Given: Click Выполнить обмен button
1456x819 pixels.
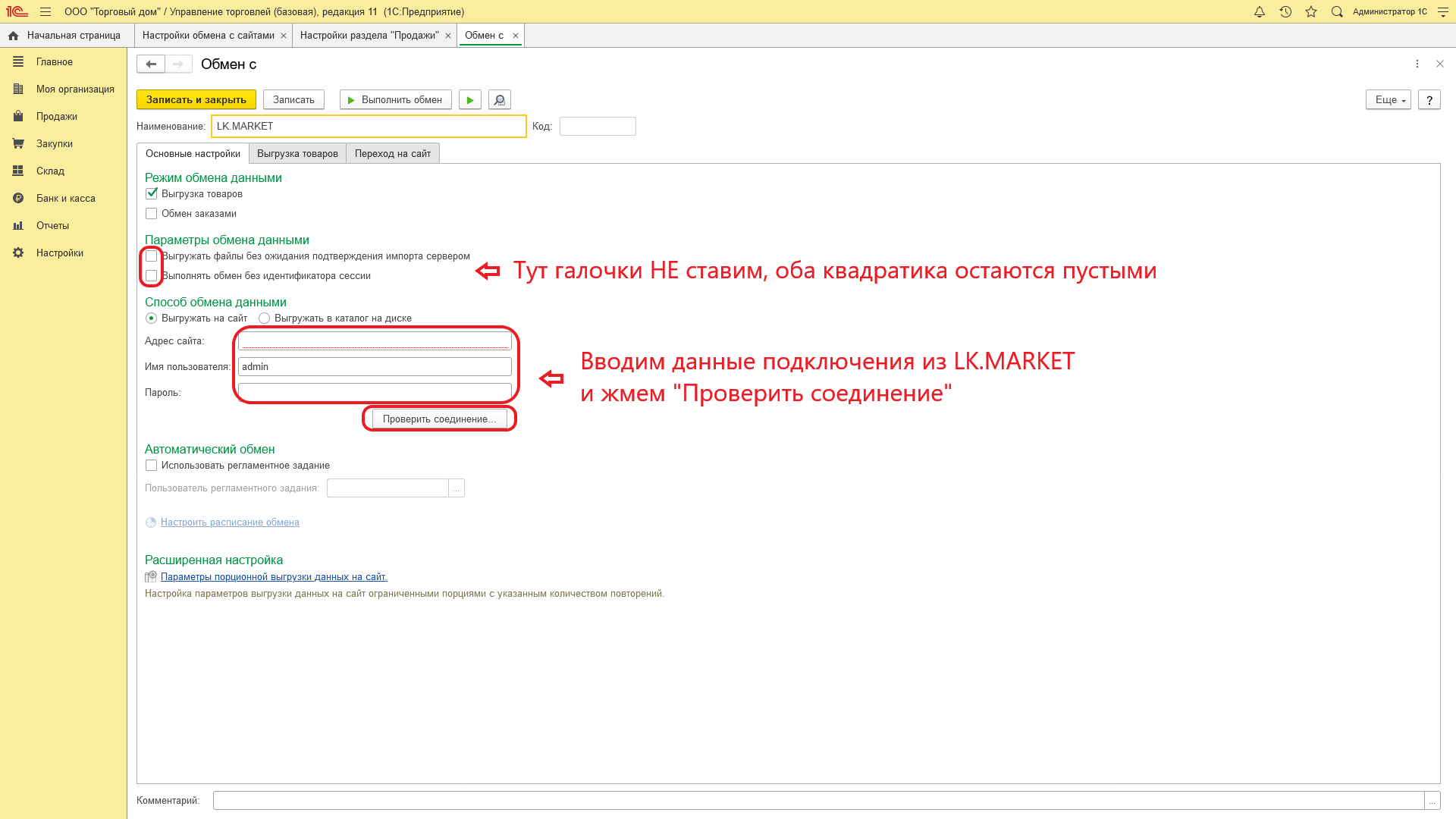Looking at the screenshot, I should click(x=395, y=99).
